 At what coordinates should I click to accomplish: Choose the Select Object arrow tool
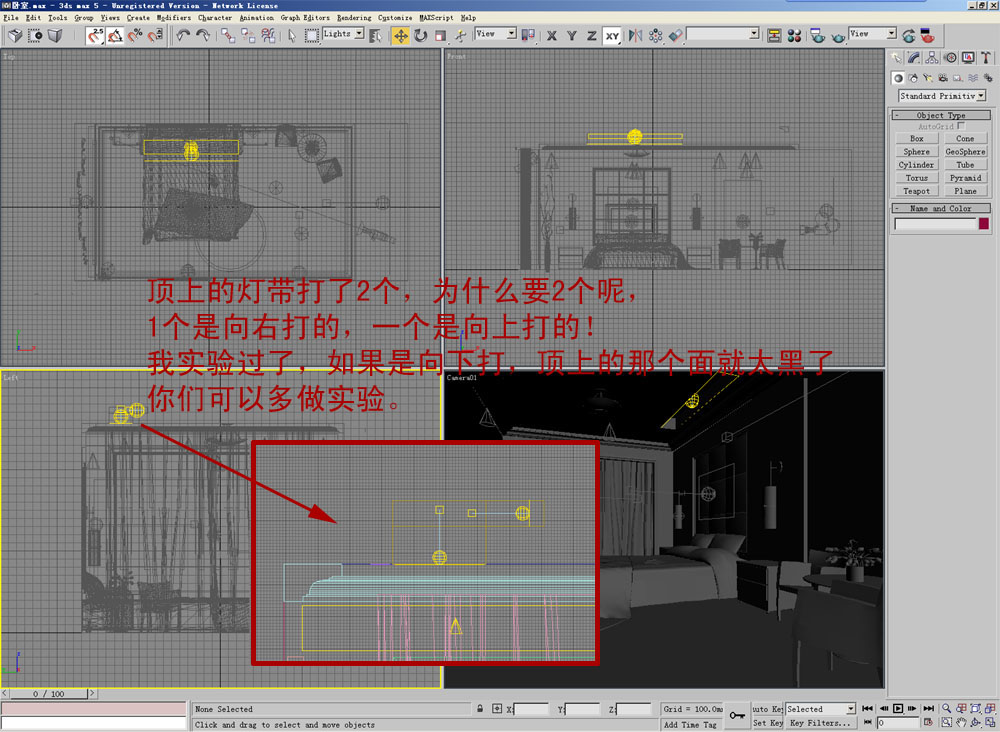[x=292, y=36]
